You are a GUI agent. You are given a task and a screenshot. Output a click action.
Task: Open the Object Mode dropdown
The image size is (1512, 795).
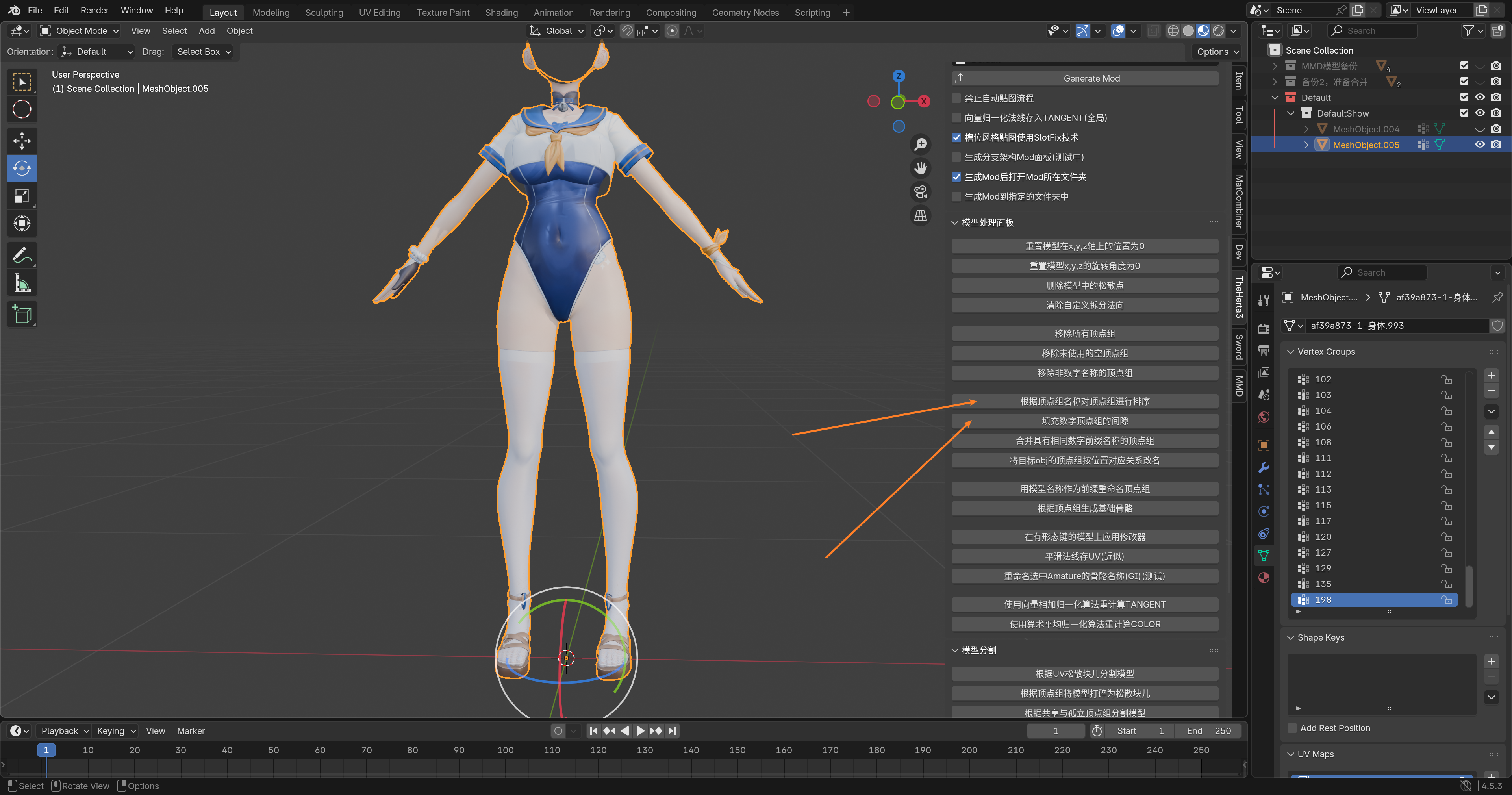point(79,31)
